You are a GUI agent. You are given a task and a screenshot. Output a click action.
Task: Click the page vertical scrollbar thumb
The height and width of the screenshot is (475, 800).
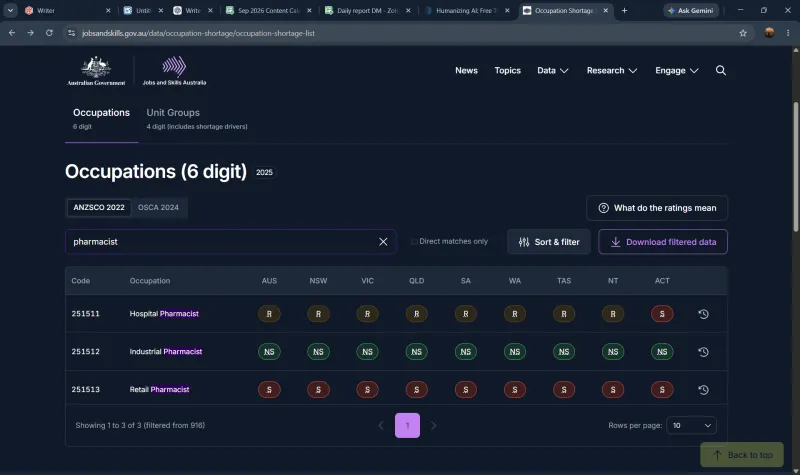[795, 166]
